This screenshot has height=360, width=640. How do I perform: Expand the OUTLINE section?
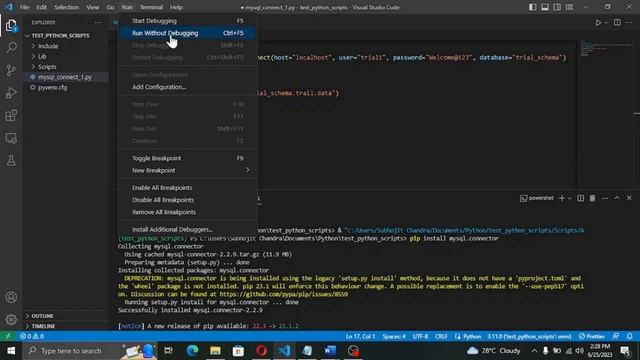(42, 316)
